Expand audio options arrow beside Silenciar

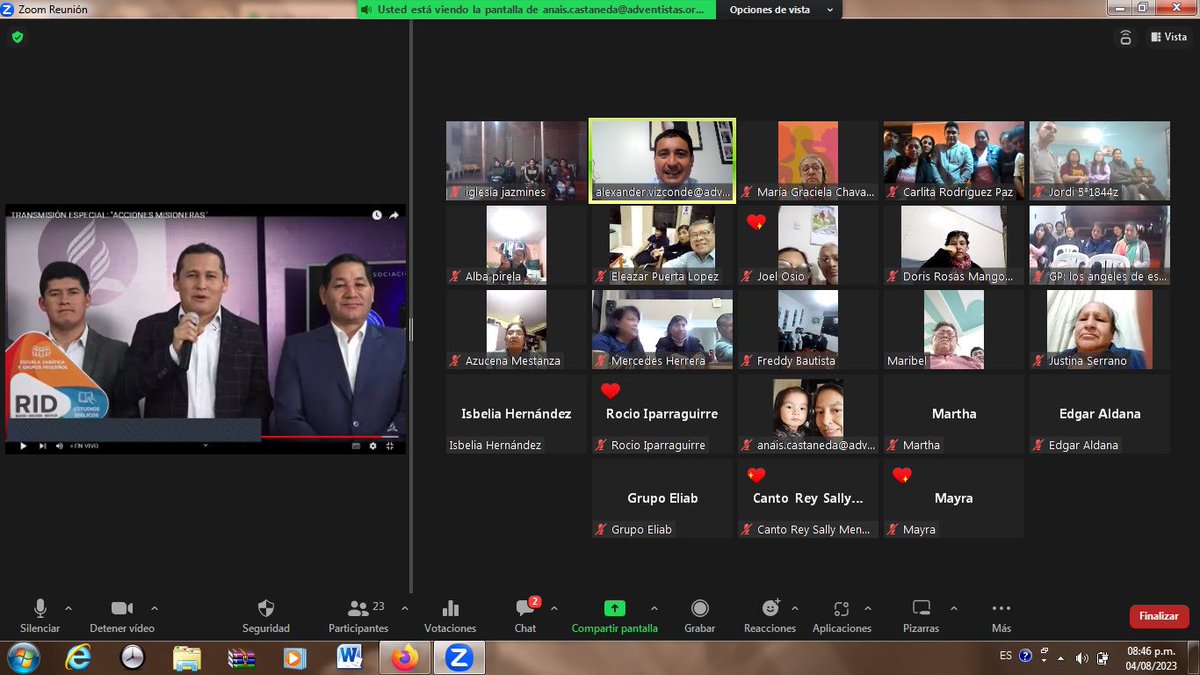point(68,608)
